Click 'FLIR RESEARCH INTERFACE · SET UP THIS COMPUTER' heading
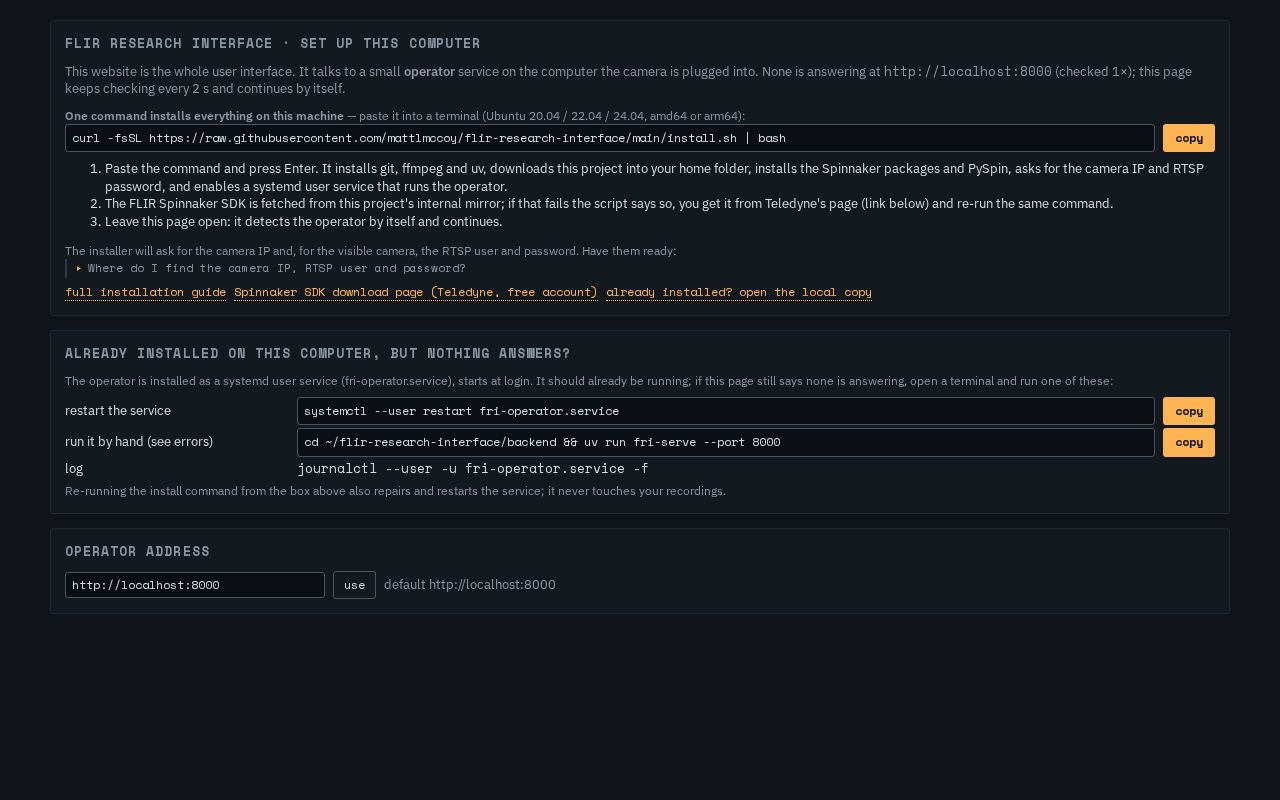 tap(273, 43)
